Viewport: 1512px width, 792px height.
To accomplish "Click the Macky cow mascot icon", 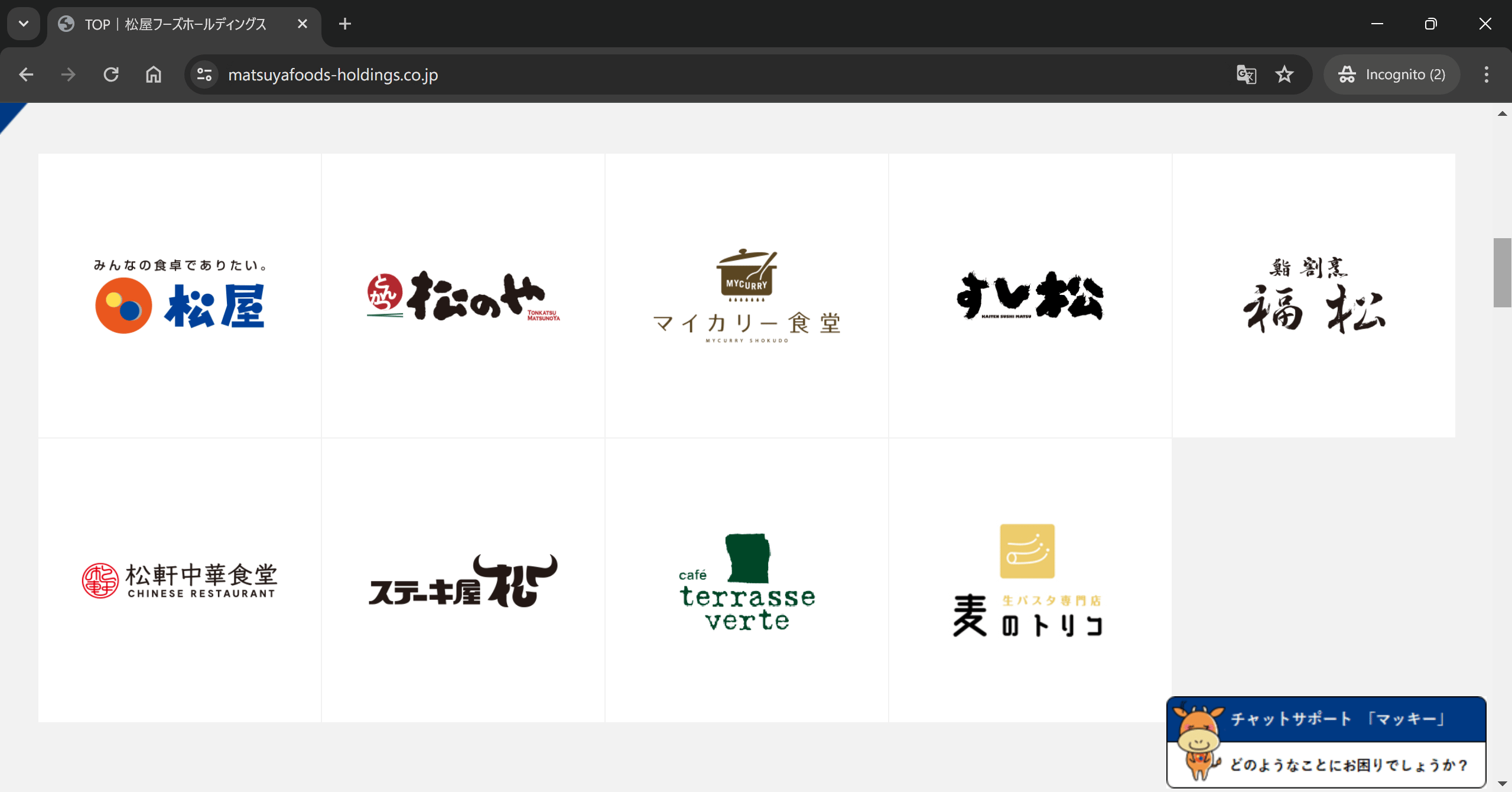I will click(1198, 742).
